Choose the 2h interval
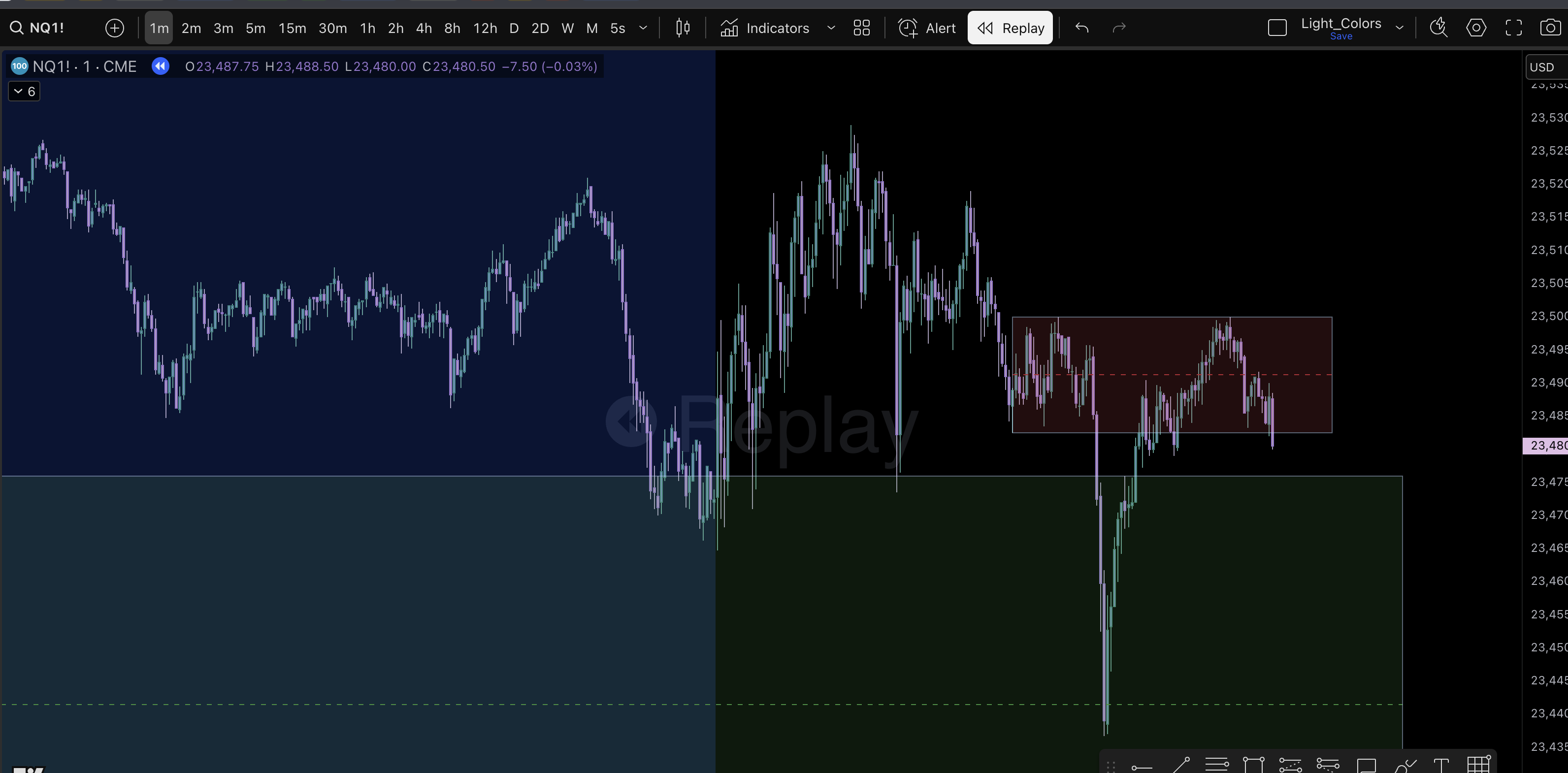1568x773 pixels. 395,28
